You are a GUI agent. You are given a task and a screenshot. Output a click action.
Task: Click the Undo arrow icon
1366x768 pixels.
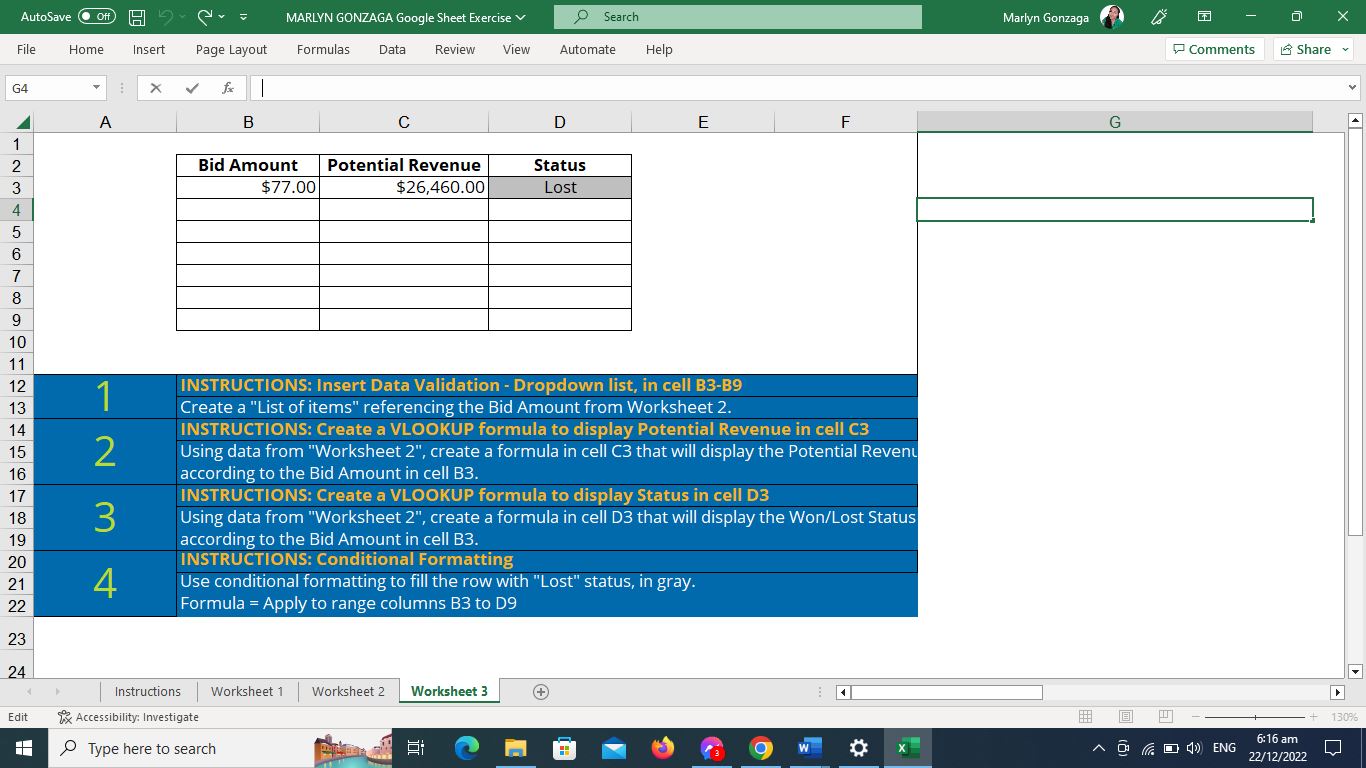(x=167, y=17)
